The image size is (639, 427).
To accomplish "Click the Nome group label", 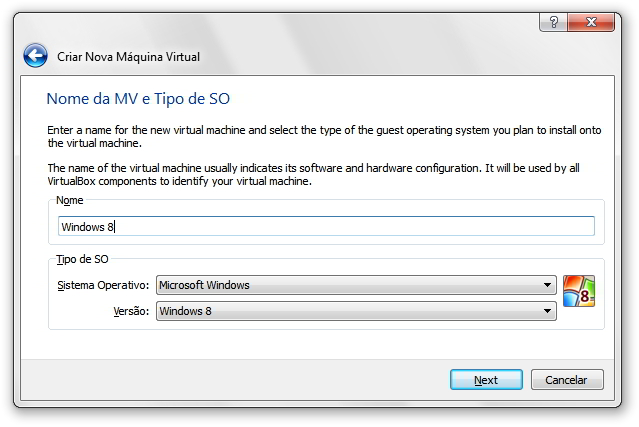I will [69, 200].
